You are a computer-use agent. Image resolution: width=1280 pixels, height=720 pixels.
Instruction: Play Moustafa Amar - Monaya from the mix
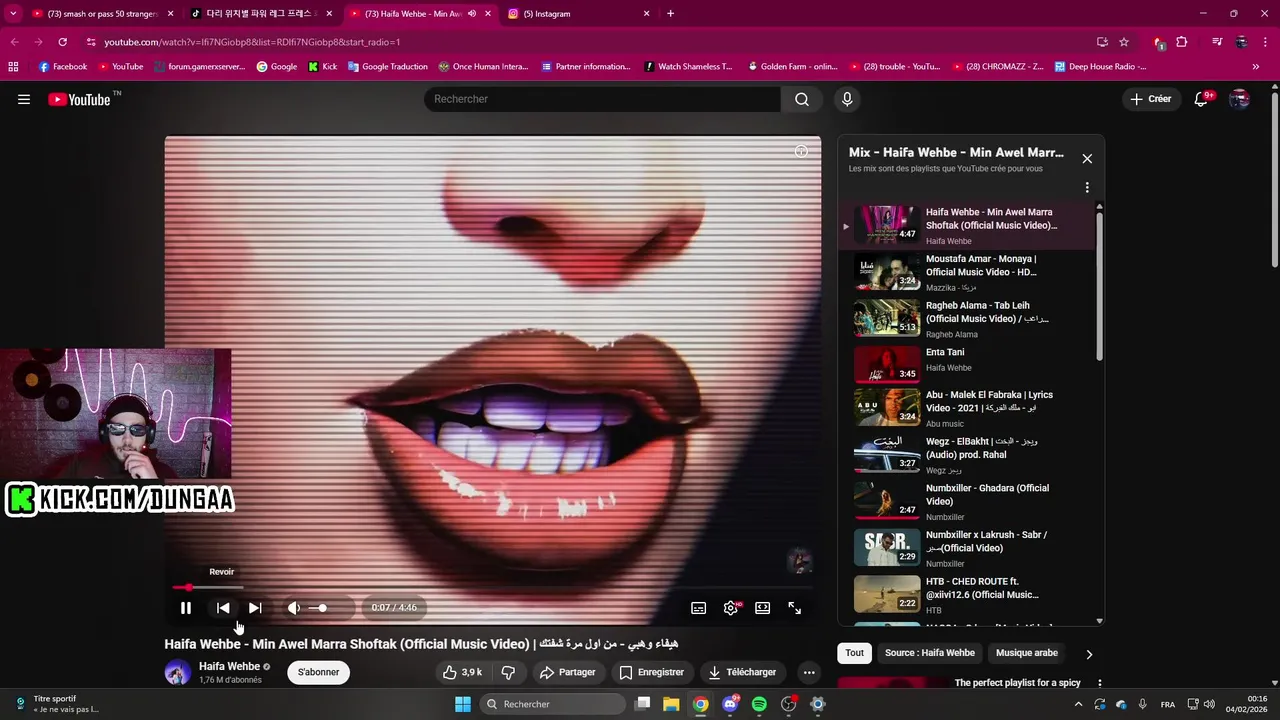coord(967,272)
